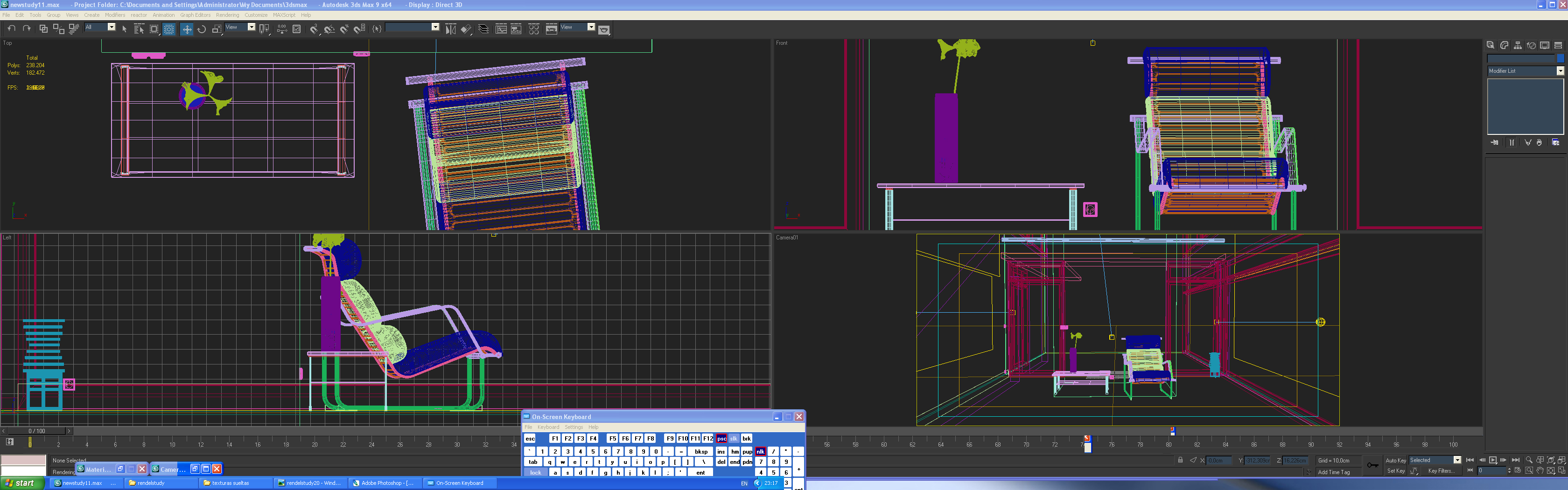Open the Select by Name dialog
Image resolution: width=1568 pixels, height=490 pixels.
(x=139, y=28)
